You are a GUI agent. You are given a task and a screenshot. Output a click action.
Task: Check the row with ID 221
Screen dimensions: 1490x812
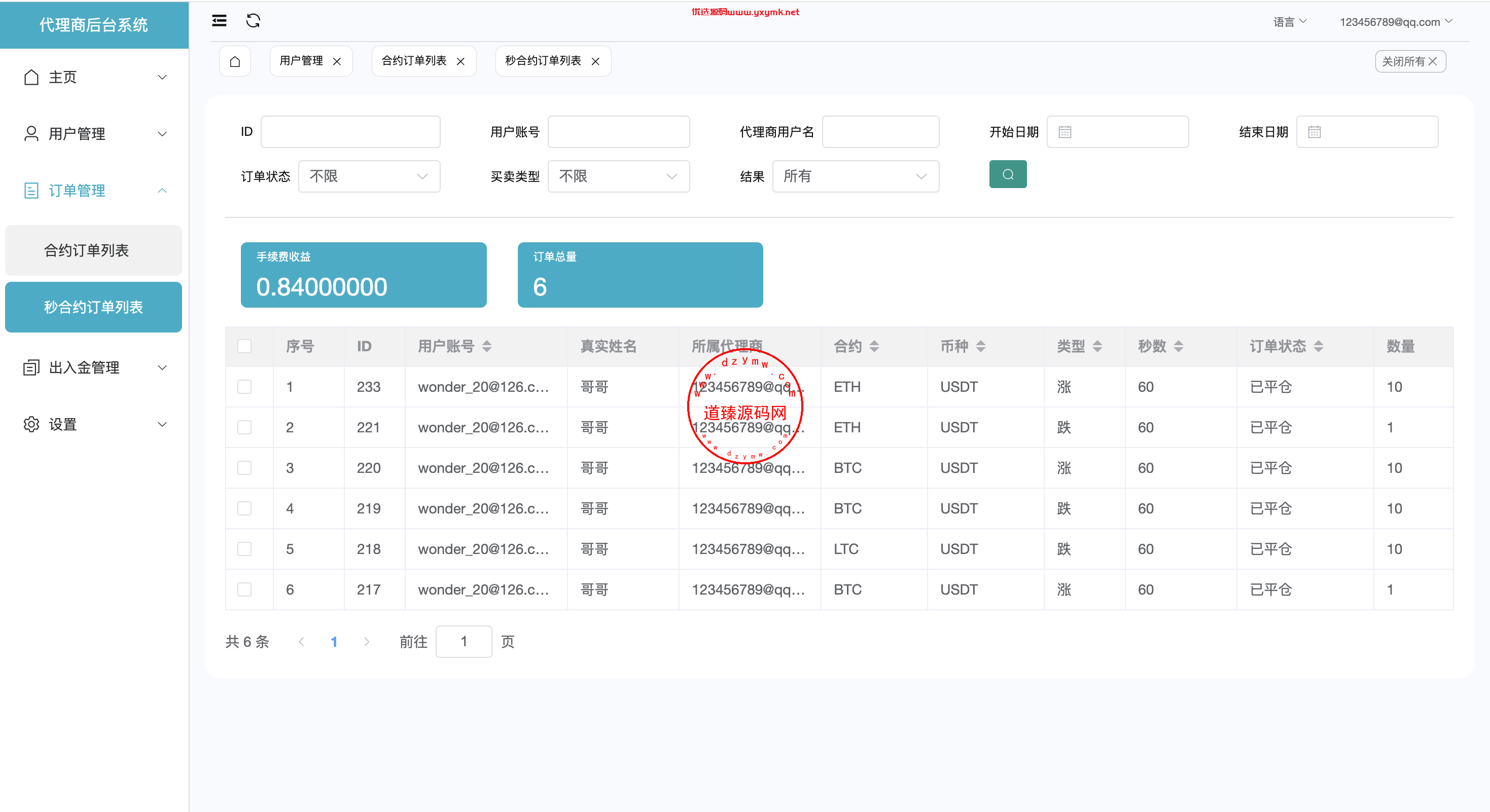244,427
